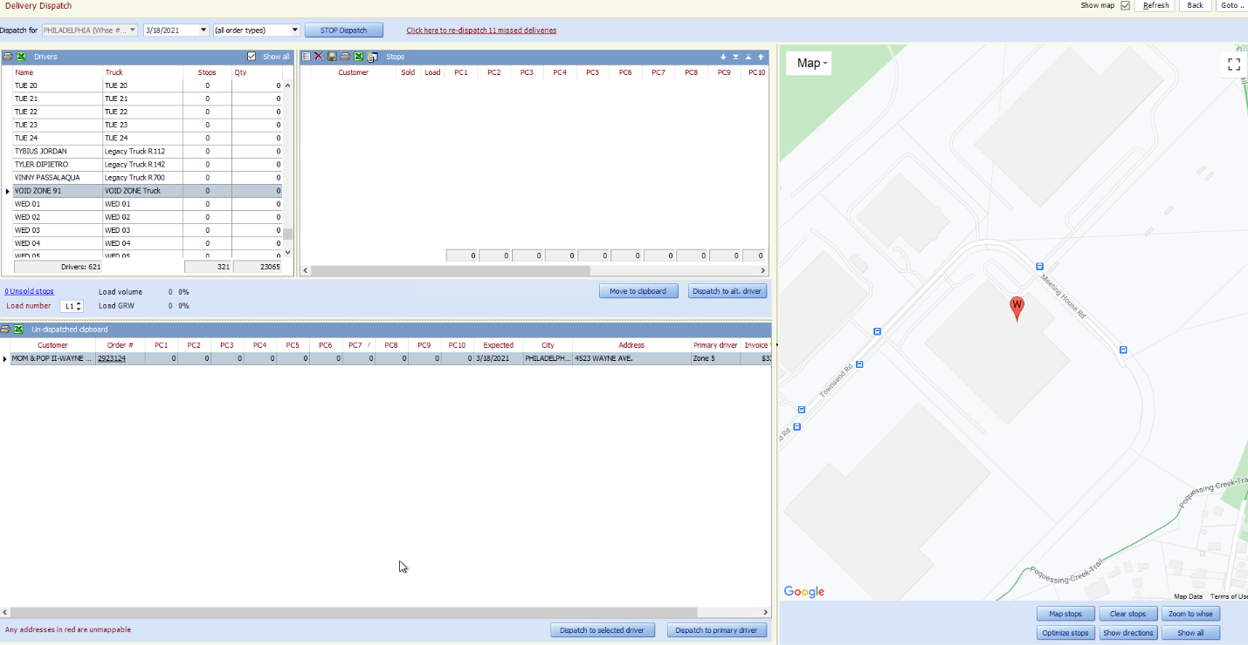The height and width of the screenshot is (645, 1248).
Task: Export Drivers list to Excel
Action: [20, 57]
